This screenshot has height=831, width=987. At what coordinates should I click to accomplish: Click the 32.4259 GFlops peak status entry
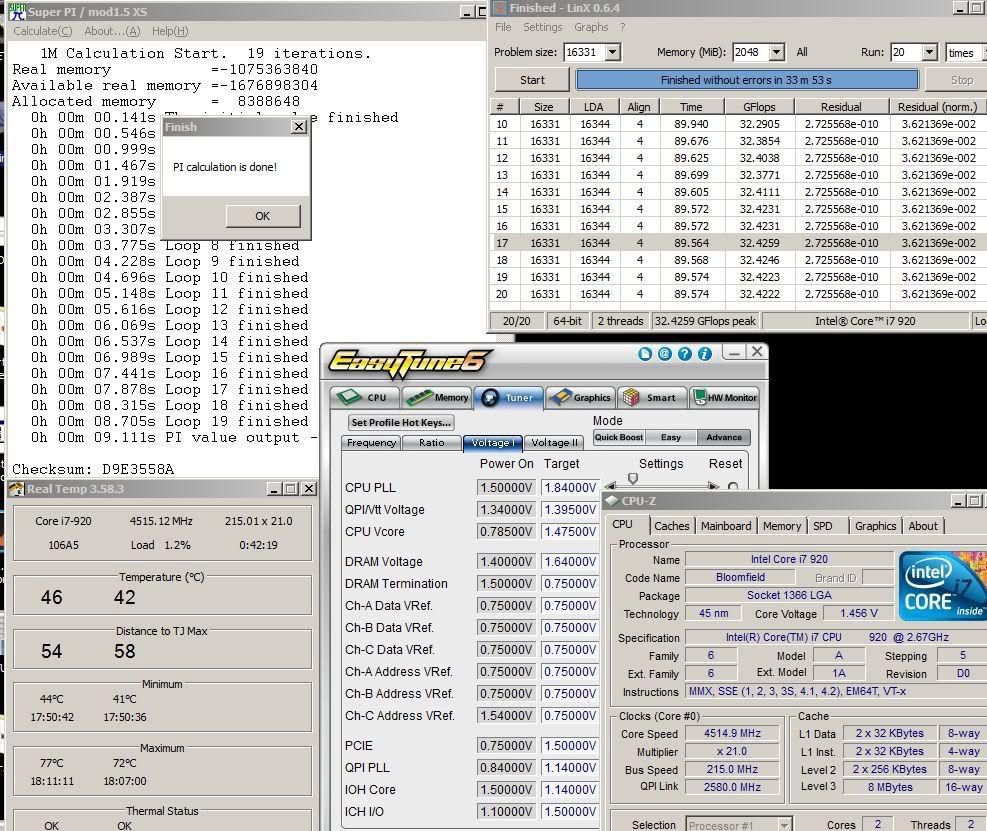coord(705,321)
